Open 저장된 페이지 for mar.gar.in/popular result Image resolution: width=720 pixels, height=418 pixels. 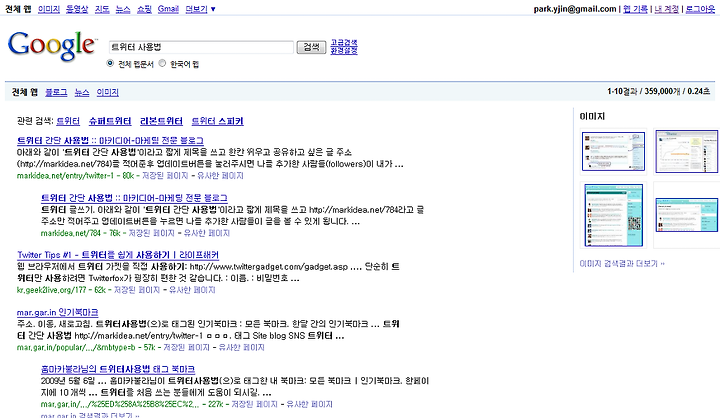(x=186, y=347)
